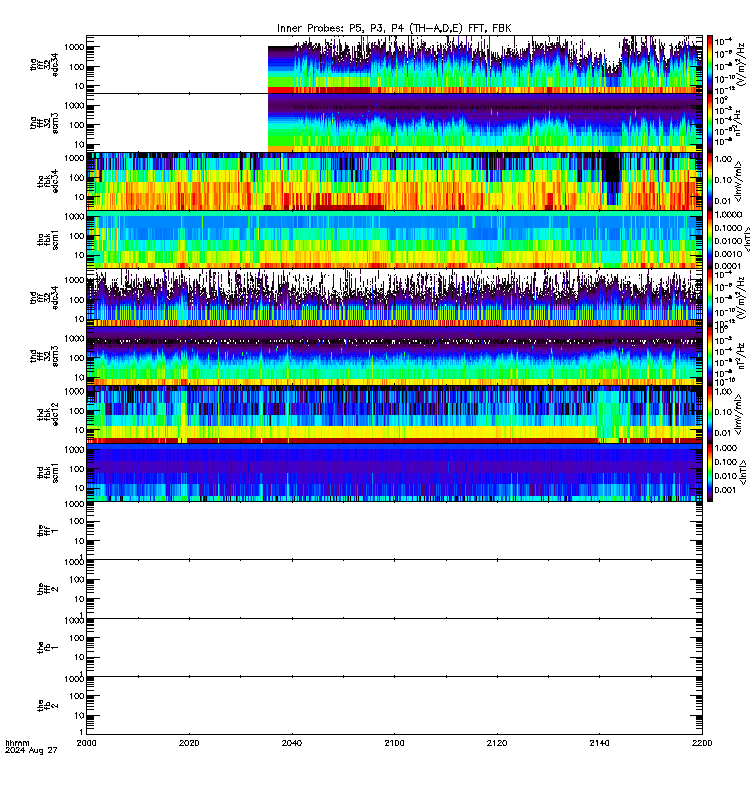The height and width of the screenshot is (800, 750).
Task: Click the nT²/Hz unit label of thd scm3 color bar
Action: 741,355
